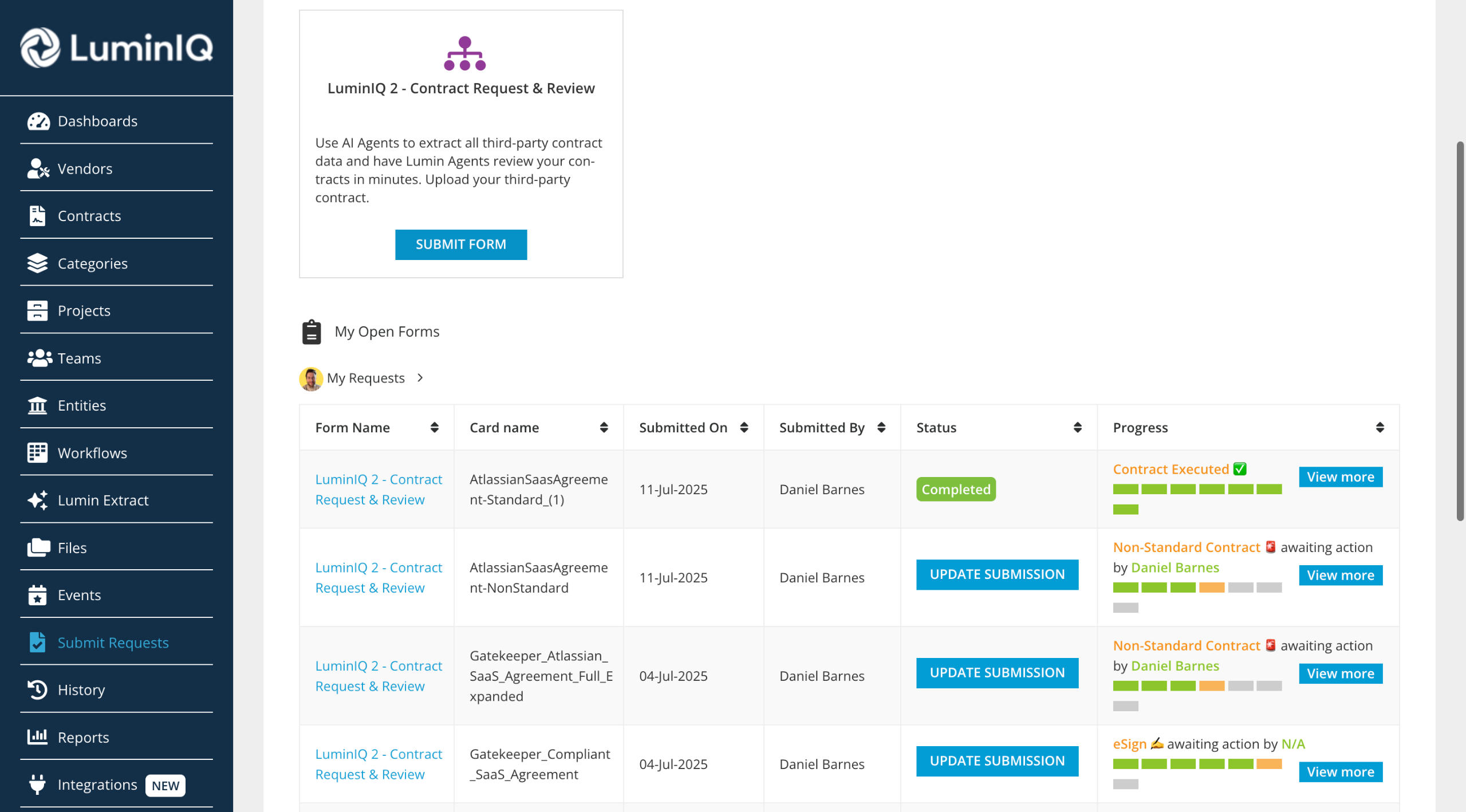Viewport: 1466px width, 812px height.
Task: Sort by Submitted On column arrows
Action: [744, 428]
